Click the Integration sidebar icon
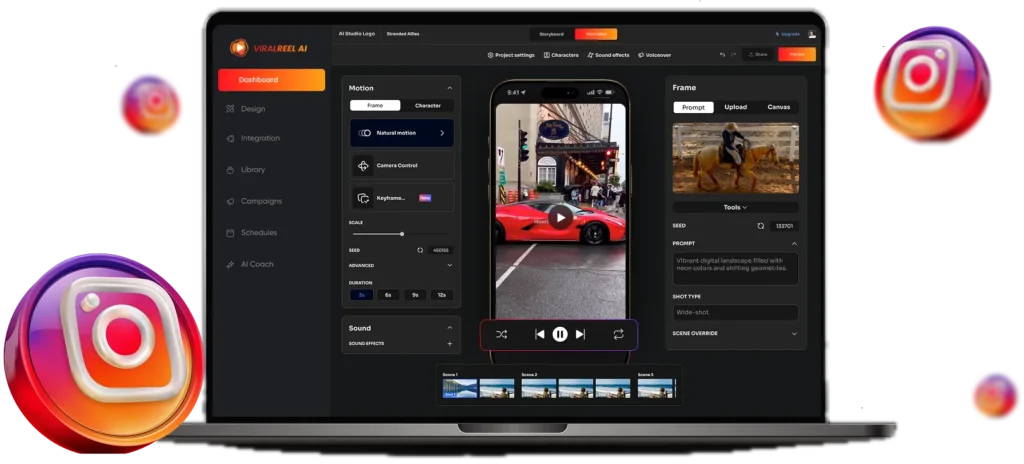 click(230, 139)
